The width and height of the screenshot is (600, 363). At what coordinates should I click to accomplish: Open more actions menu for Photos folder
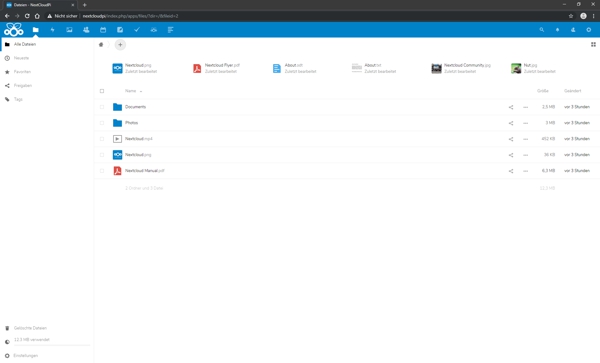(x=525, y=123)
